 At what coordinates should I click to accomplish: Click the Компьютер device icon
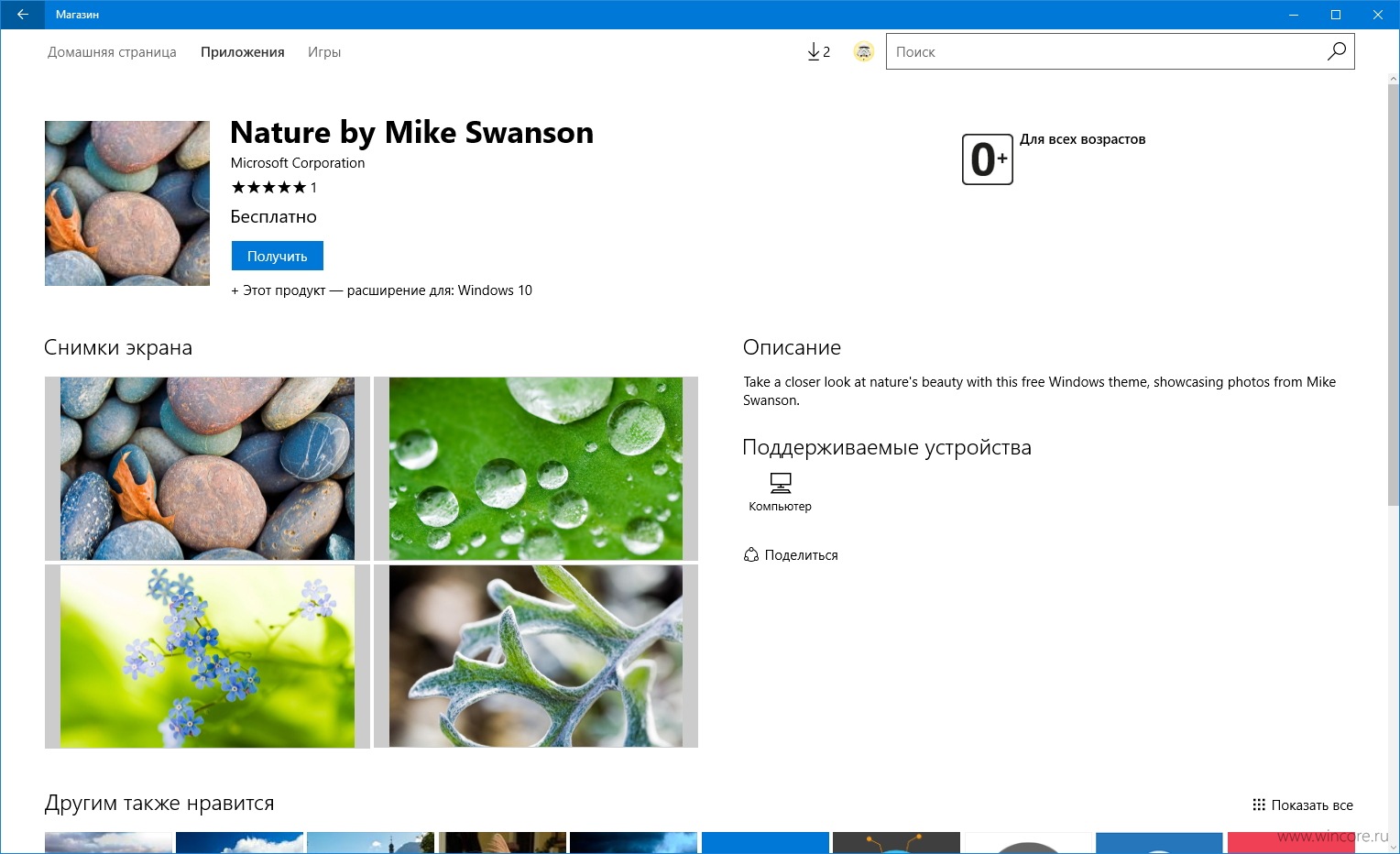click(x=780, y=483)
